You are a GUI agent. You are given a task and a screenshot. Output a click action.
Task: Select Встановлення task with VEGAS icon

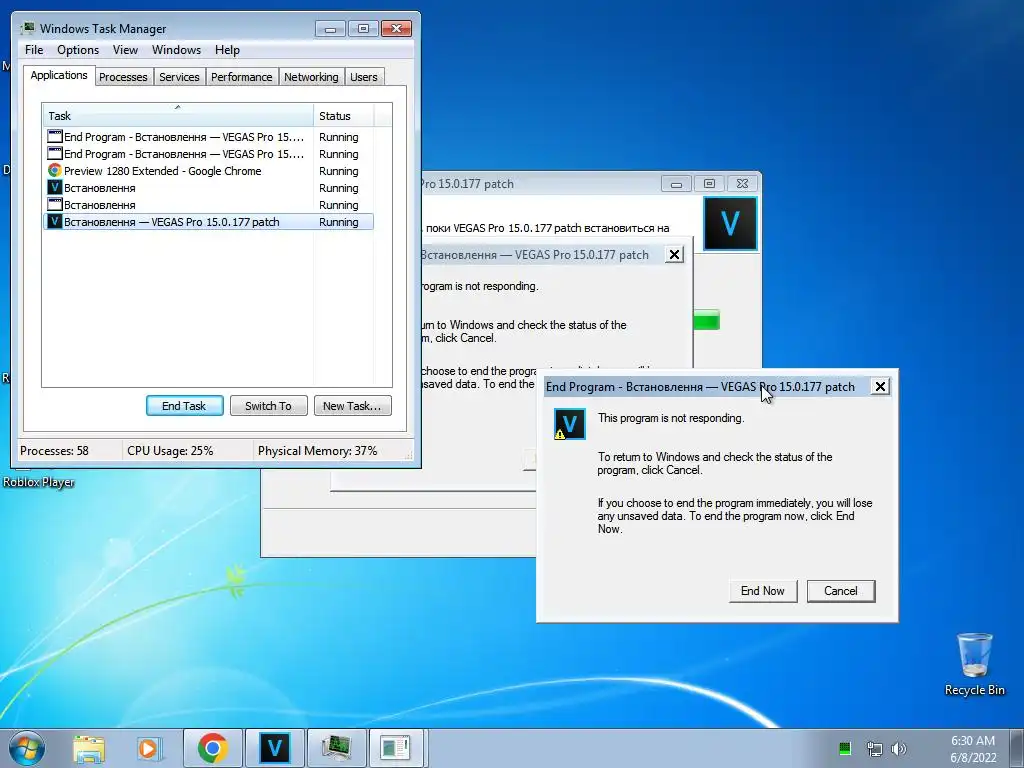pos(208,188)
